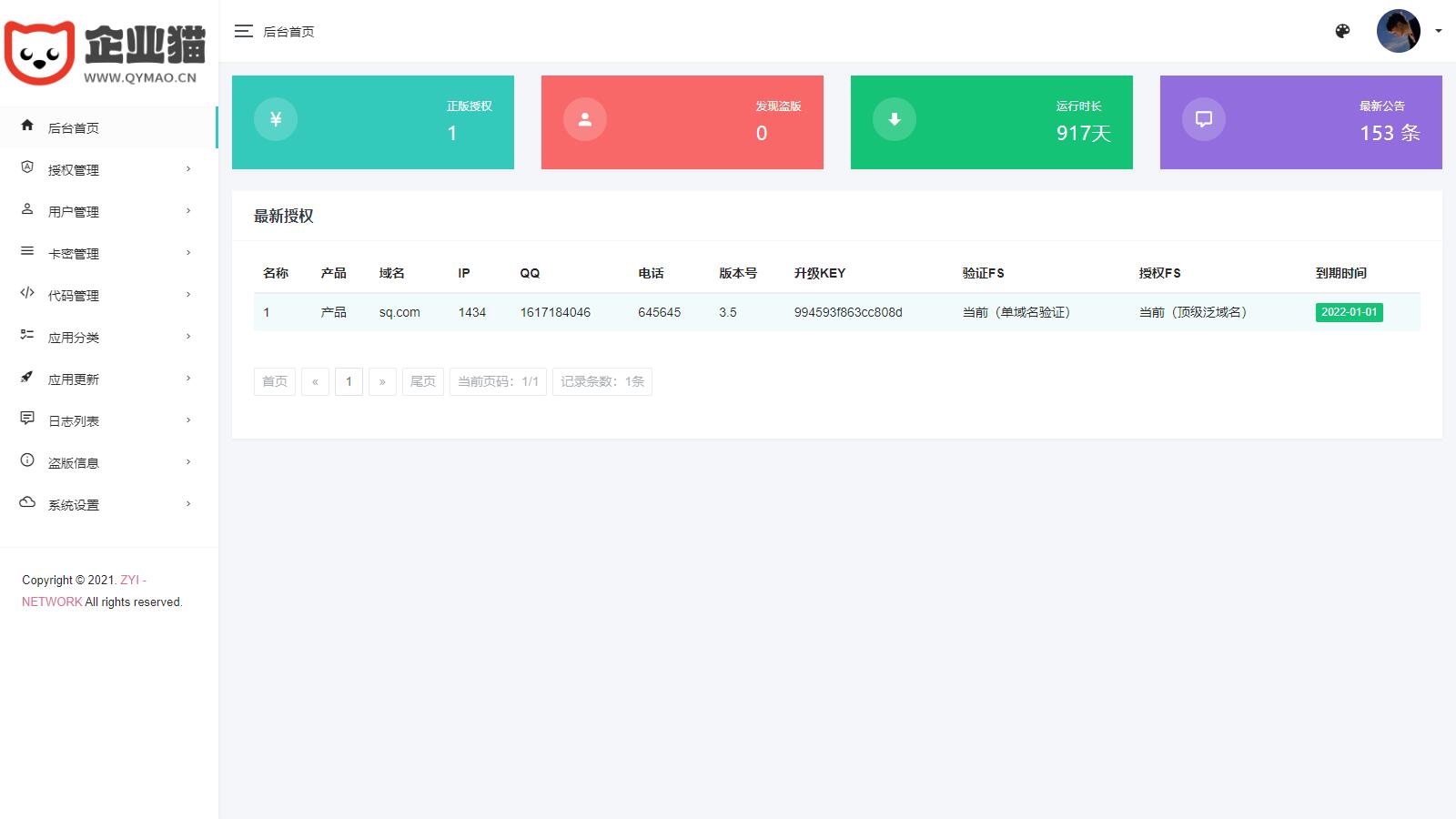Open the 应用分类 sidebar menu
The width and height of the screenshot is (1456, 819).
pos(109,337)
